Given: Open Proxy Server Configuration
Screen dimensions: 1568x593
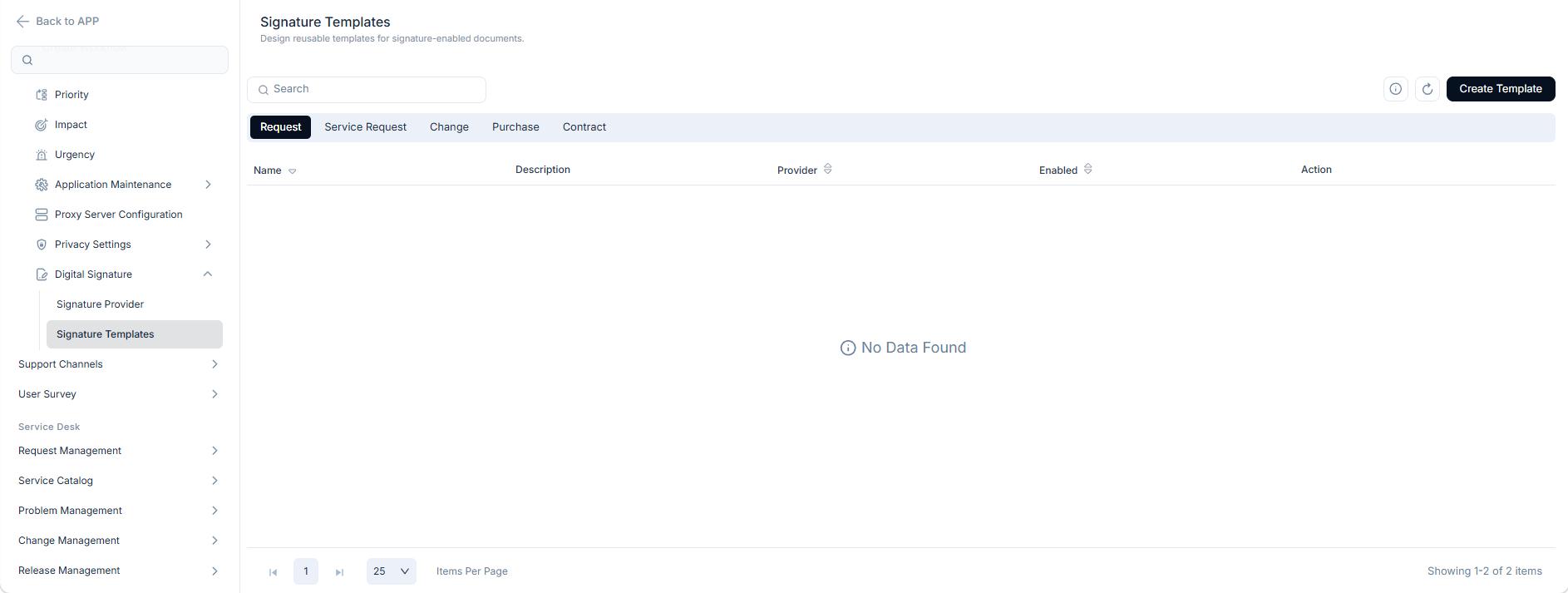Looking at the screenshot, I should click(x=121, y=215).
